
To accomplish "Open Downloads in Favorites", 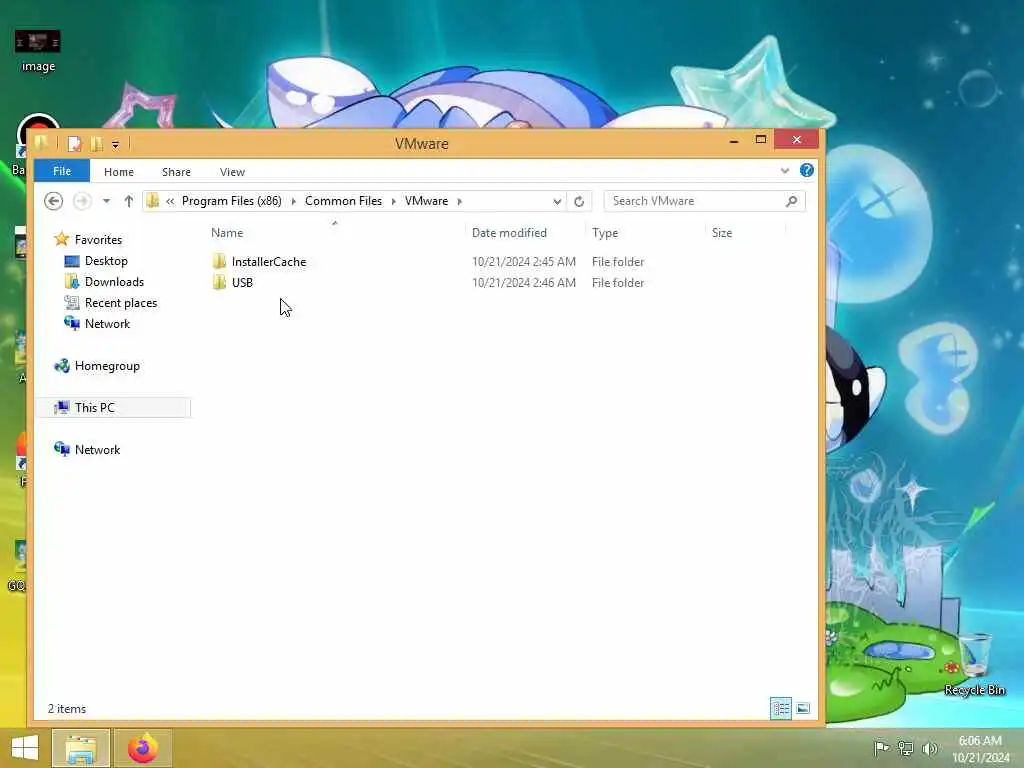I will (114, 282).
